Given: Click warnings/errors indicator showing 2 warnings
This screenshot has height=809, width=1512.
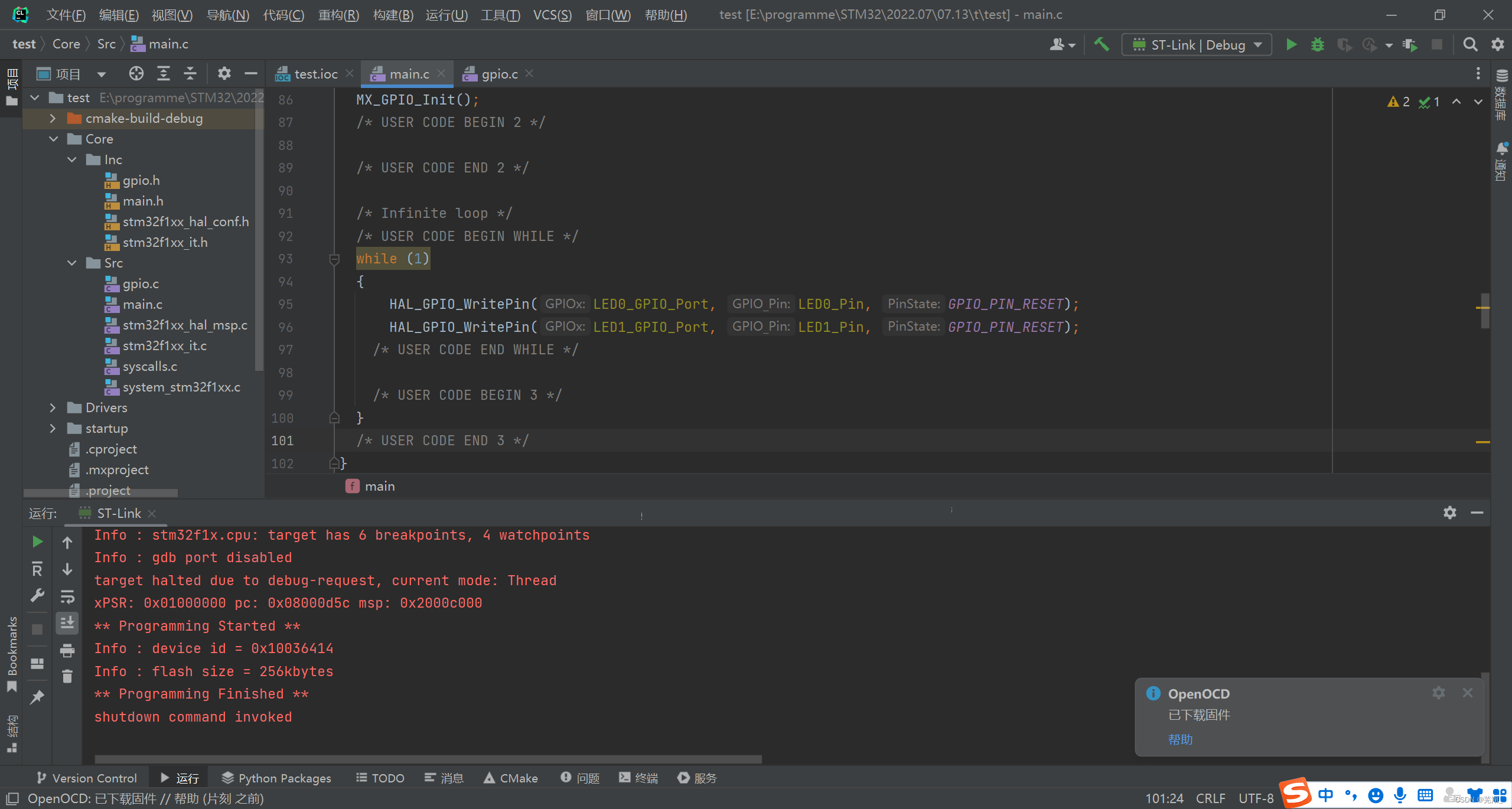Looking at the screenshot, I should pos(1397,101).
